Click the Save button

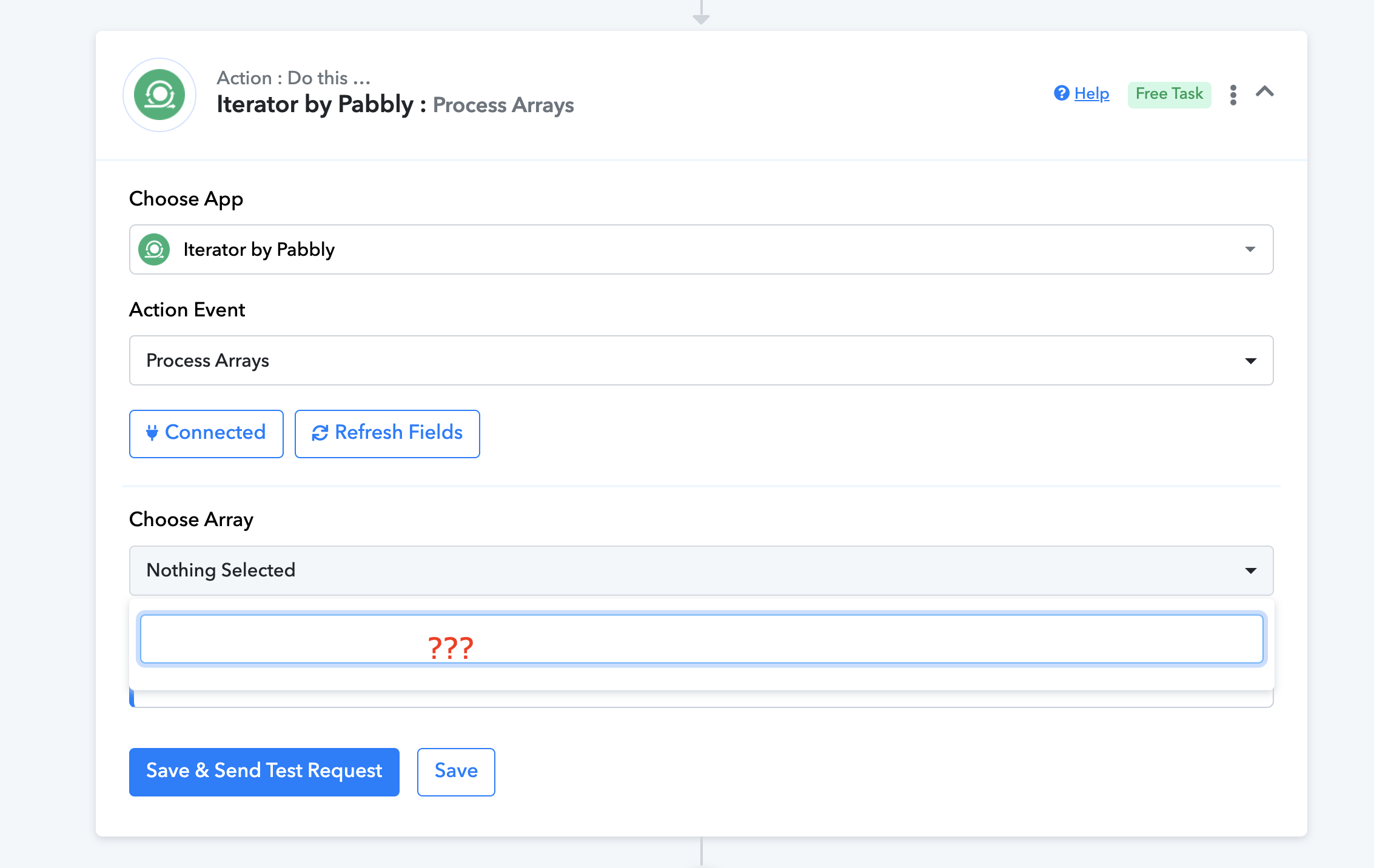pos(456,772)
